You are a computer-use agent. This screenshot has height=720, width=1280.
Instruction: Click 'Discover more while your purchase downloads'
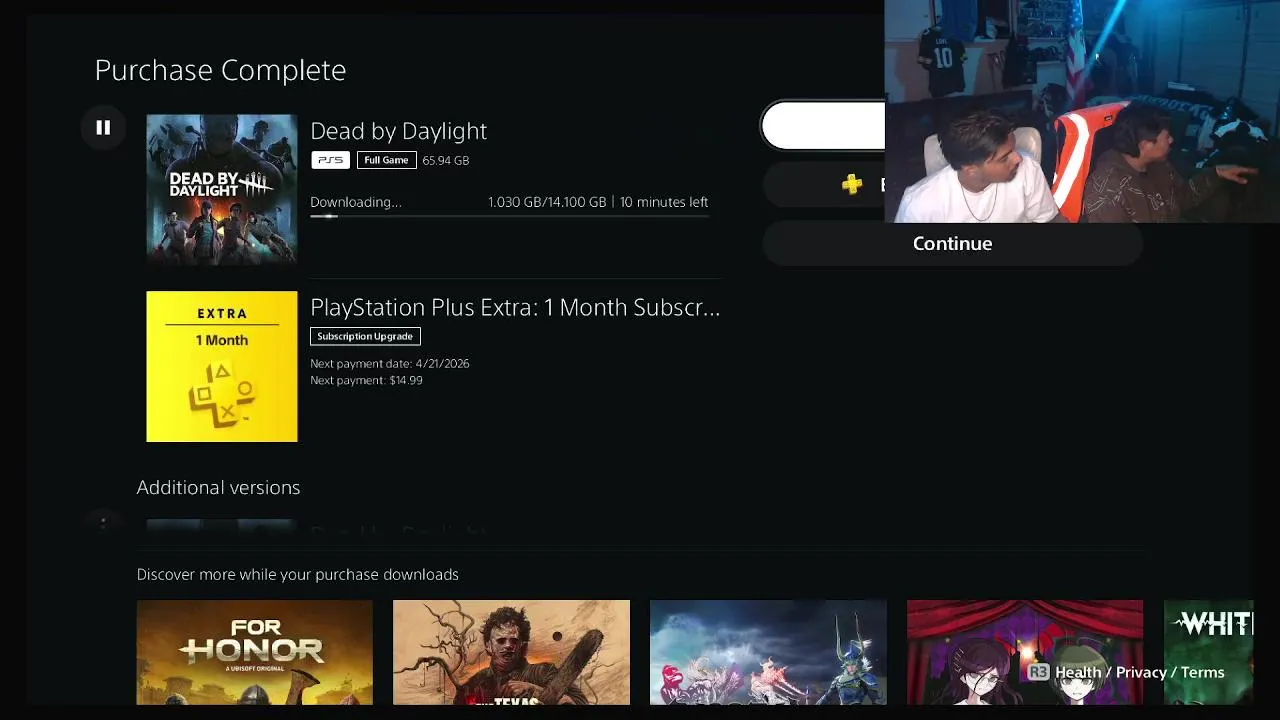[298, 574]
